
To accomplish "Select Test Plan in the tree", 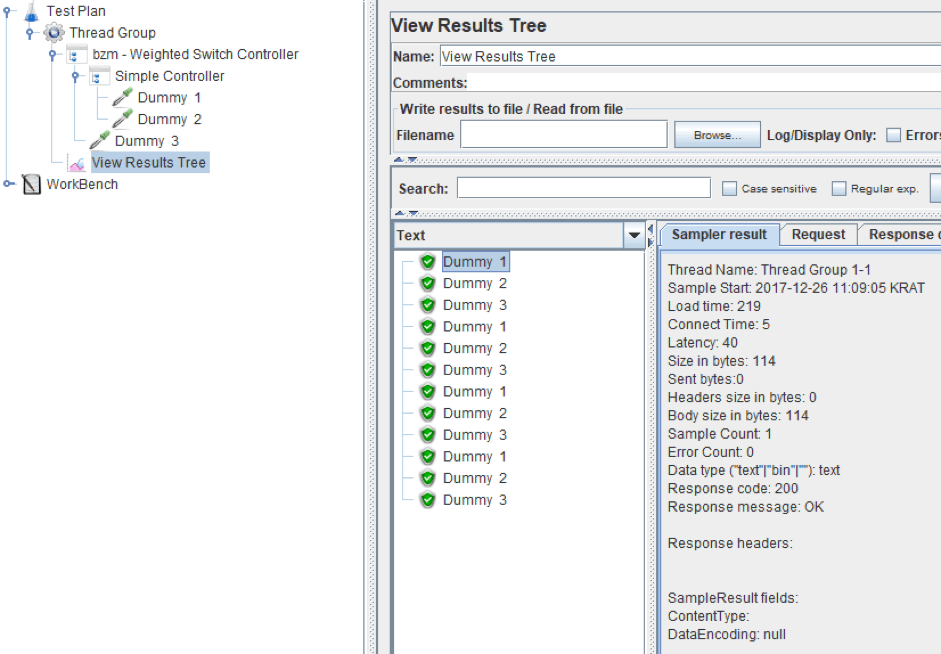I will pyautogui.click(x=76, y=11).
